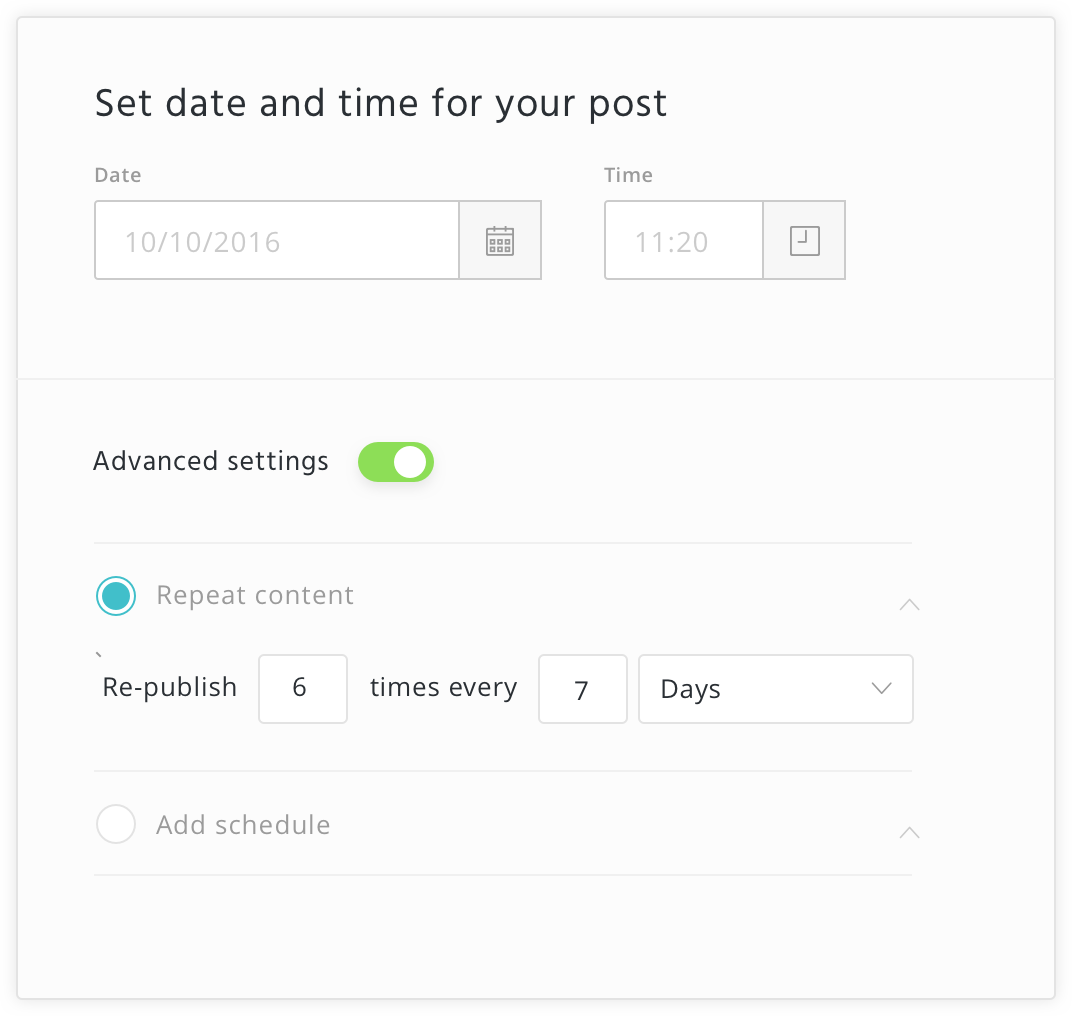Click the clock icon beside the Time field
The height and width of the screenshot is (1016, 1072).
click(x=804, y=240)
